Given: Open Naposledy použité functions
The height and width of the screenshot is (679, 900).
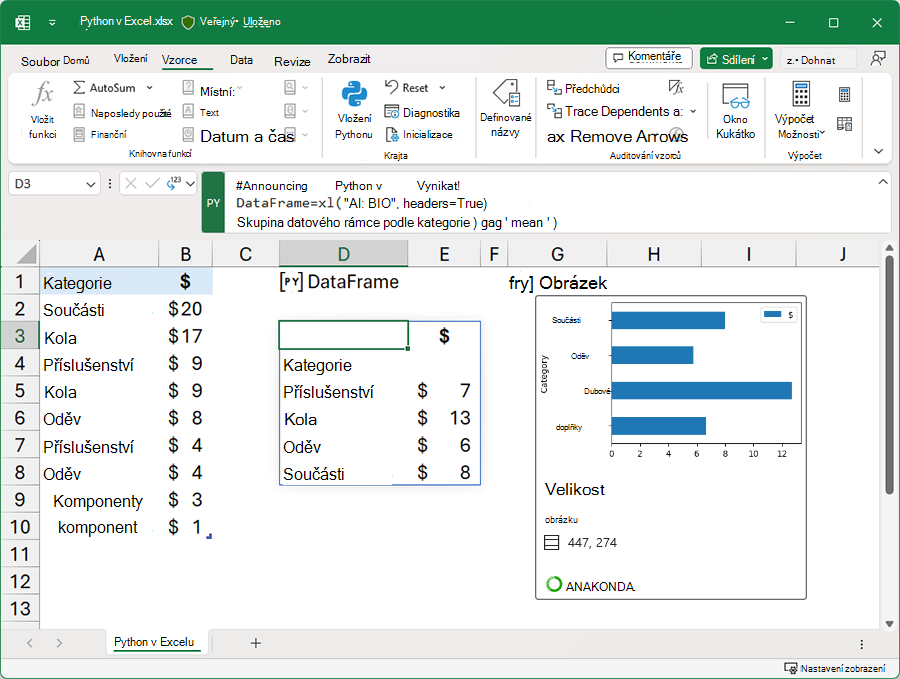Looking at the screenshot, I should tap(122, 112).
